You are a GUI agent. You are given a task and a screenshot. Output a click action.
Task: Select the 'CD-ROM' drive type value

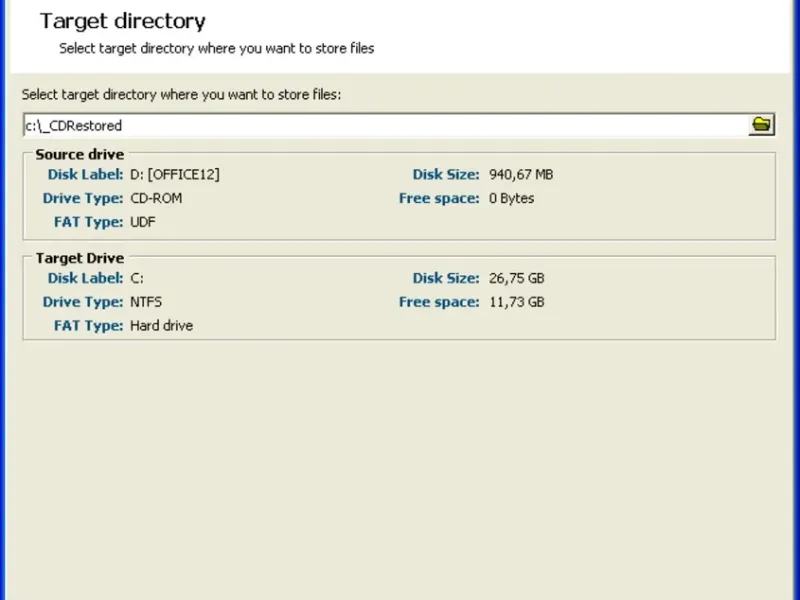(x=156, y=198)
